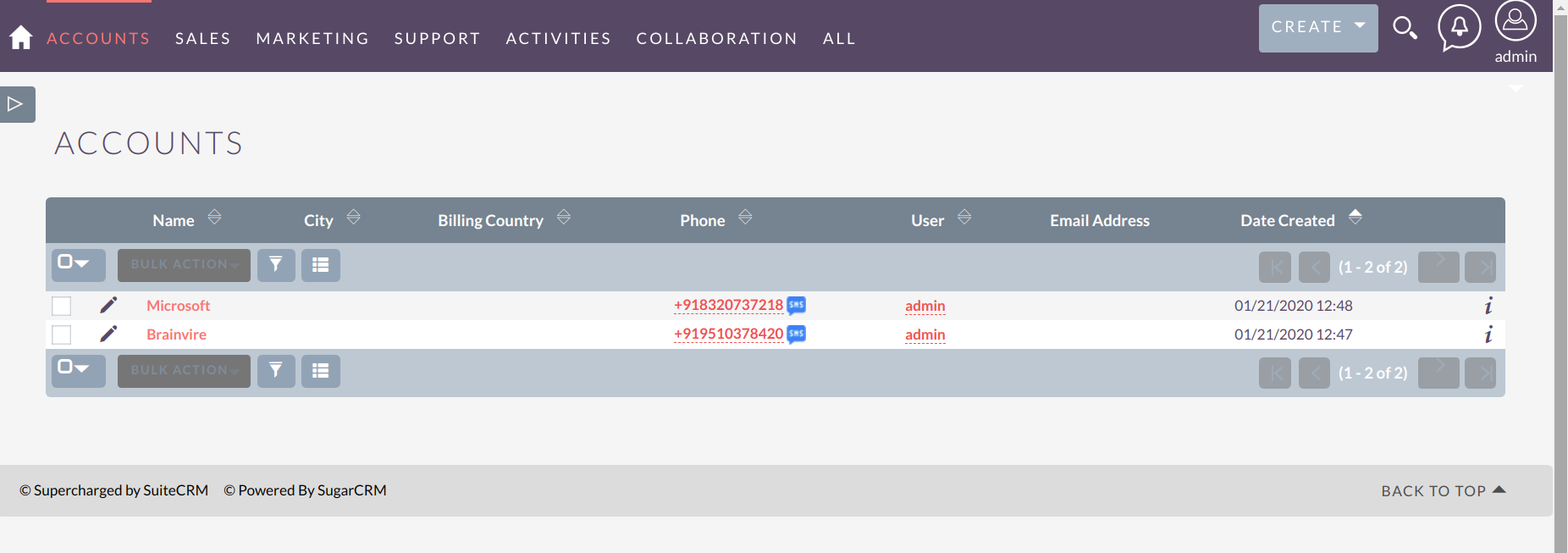Open the Sales menu
Image resolution: width=1568 pixels, height=553 pixels.
click(x=203, y=39)
